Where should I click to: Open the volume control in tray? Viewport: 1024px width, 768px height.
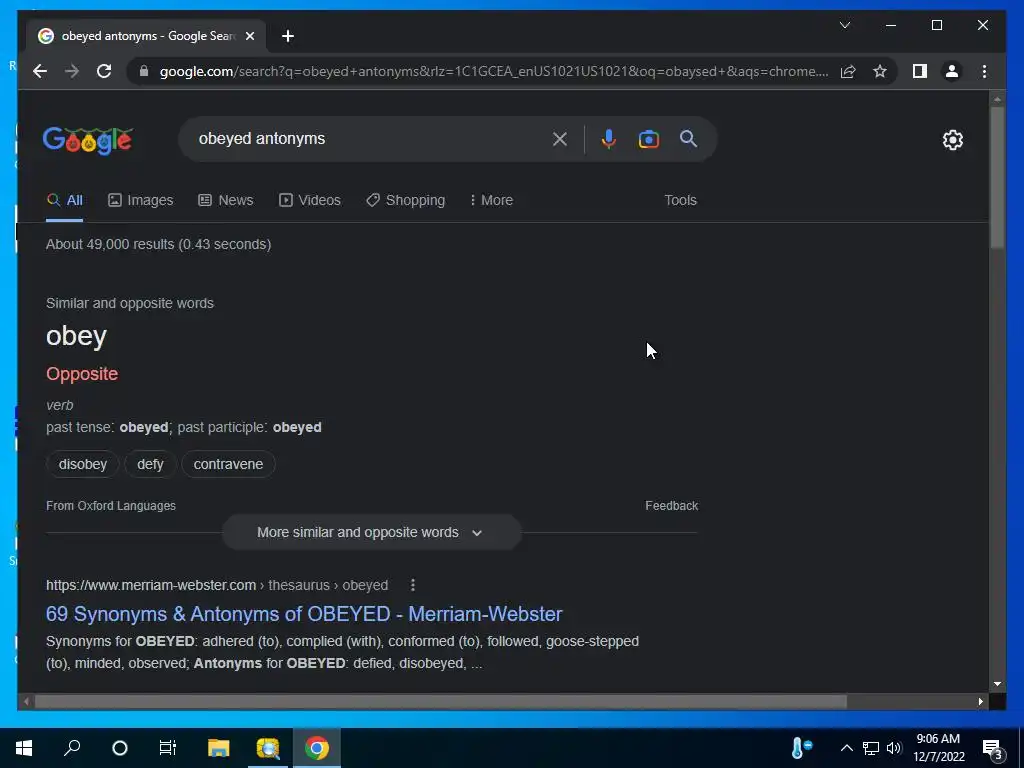[x=894, y=748]
